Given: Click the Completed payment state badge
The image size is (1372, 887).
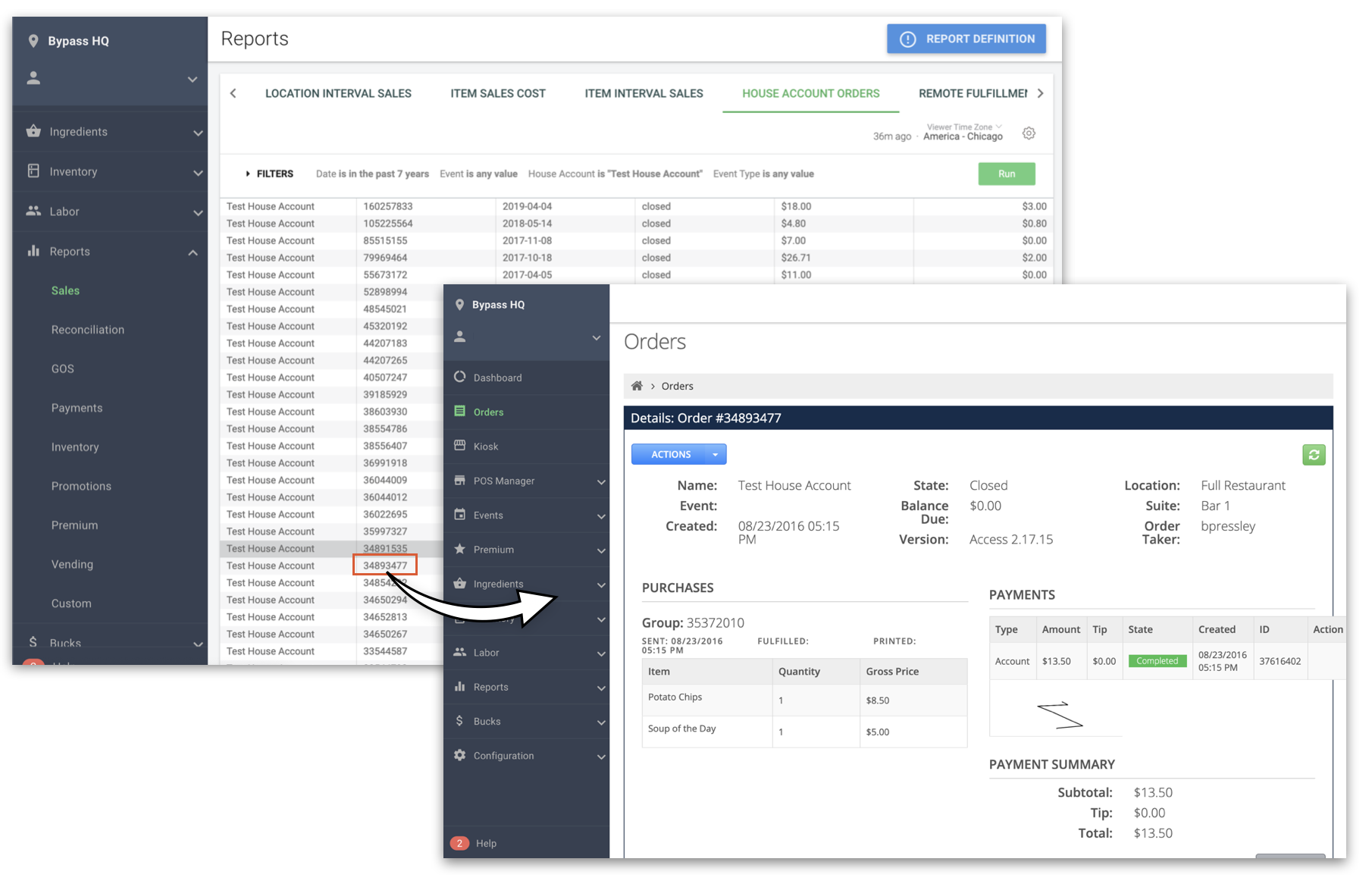Looking at the screenshot, I should click(1157, 661).
